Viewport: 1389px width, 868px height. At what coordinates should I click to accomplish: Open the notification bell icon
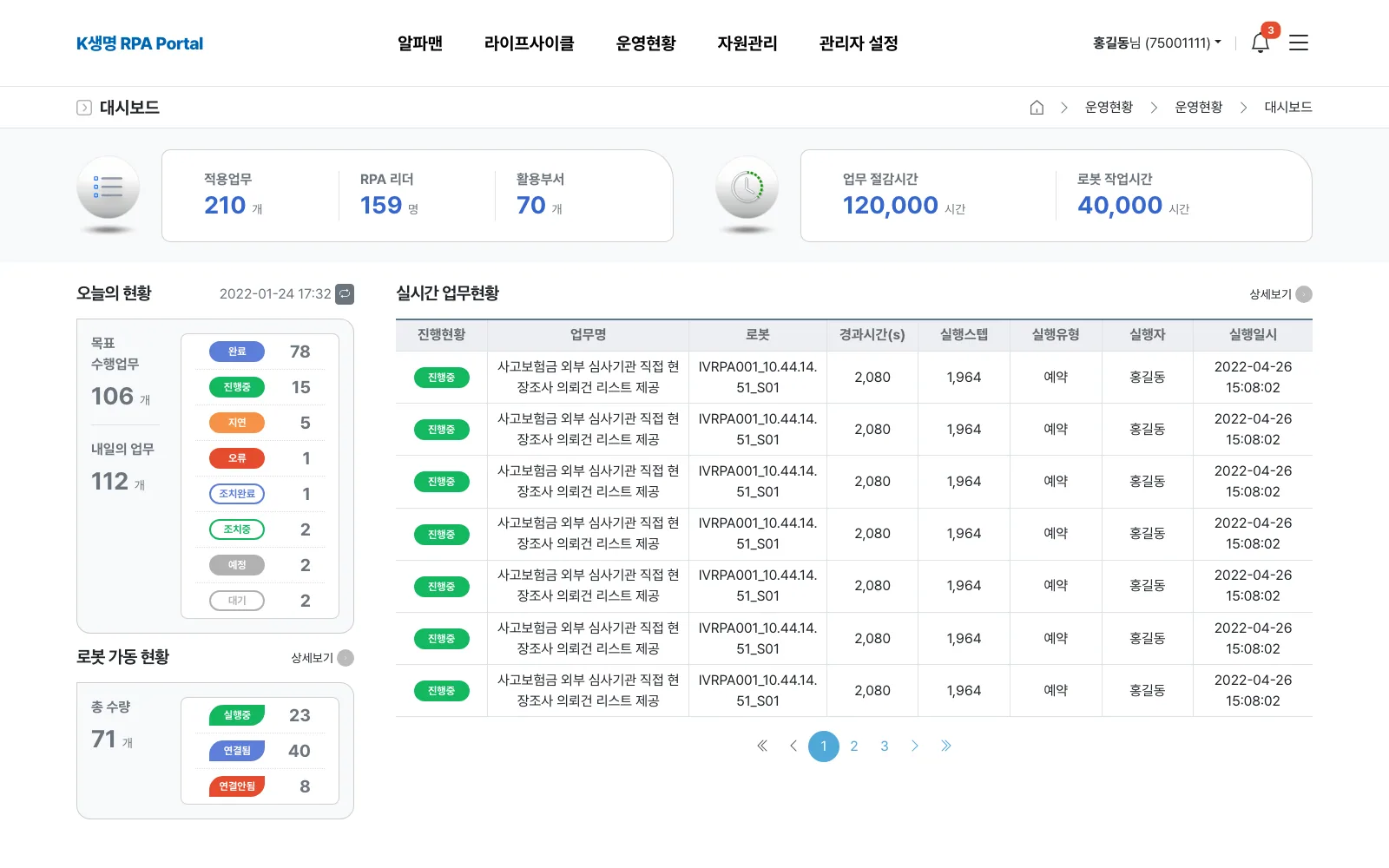tap(1261, 43)
